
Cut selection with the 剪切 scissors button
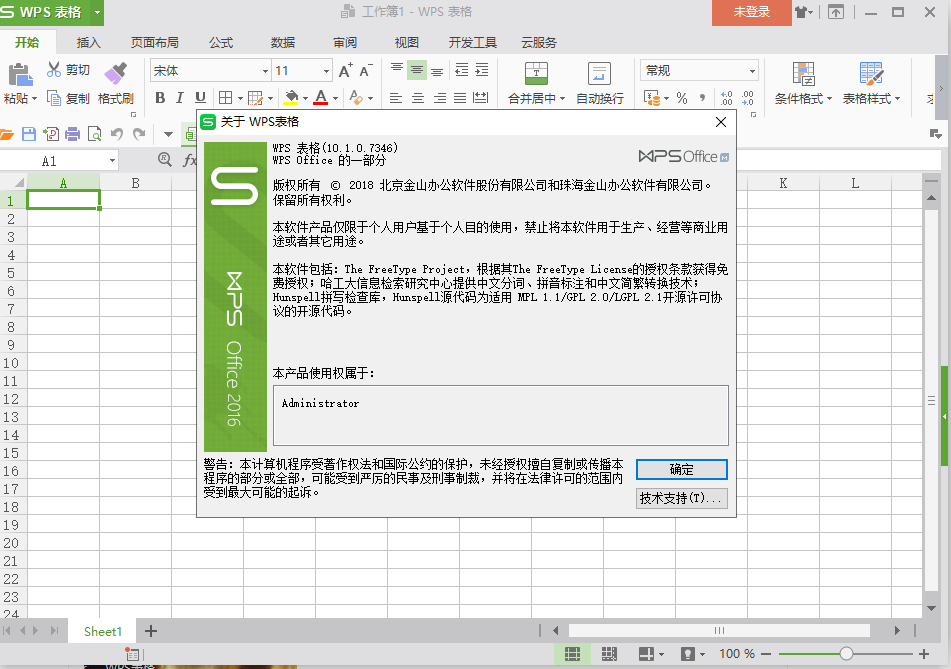coord(68,70)
